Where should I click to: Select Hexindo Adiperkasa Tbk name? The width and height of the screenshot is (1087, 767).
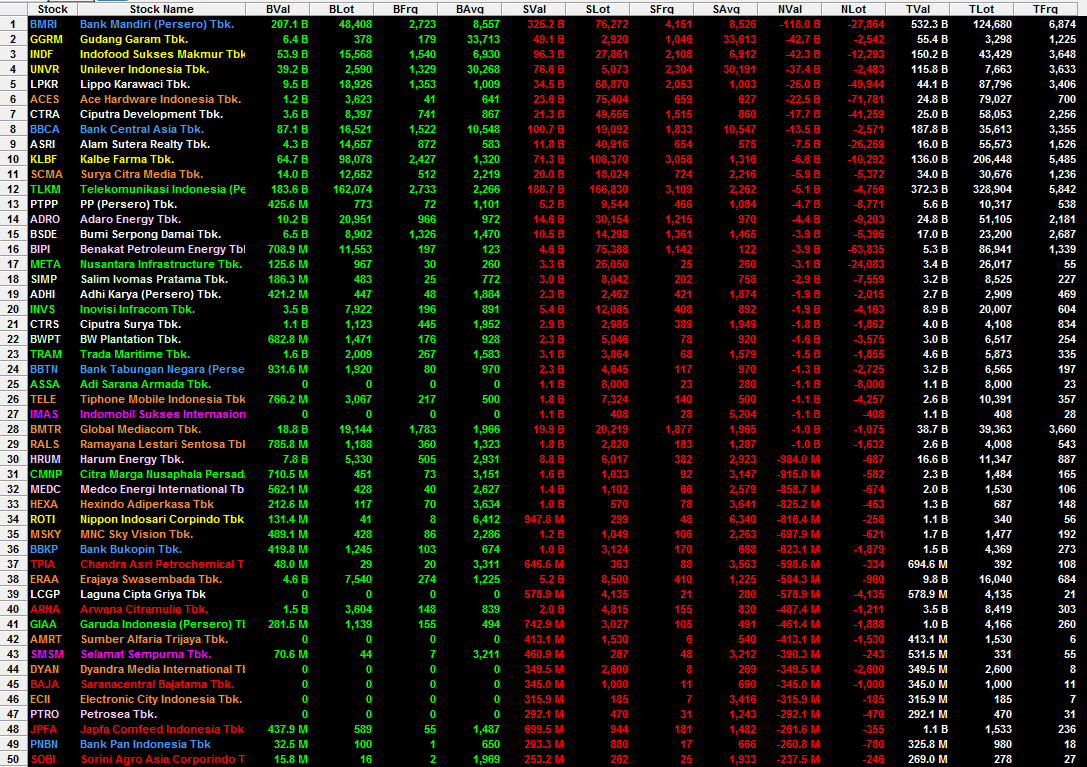tap(147, 505)
